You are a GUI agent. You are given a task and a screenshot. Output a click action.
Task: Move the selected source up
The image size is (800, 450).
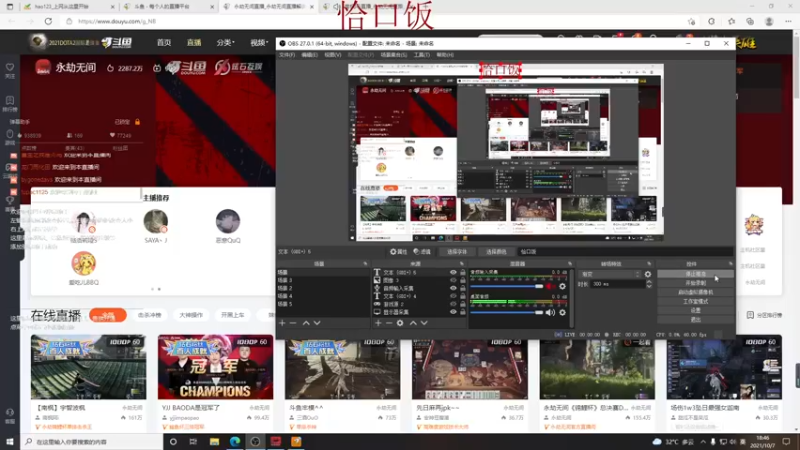pos(413,323)
